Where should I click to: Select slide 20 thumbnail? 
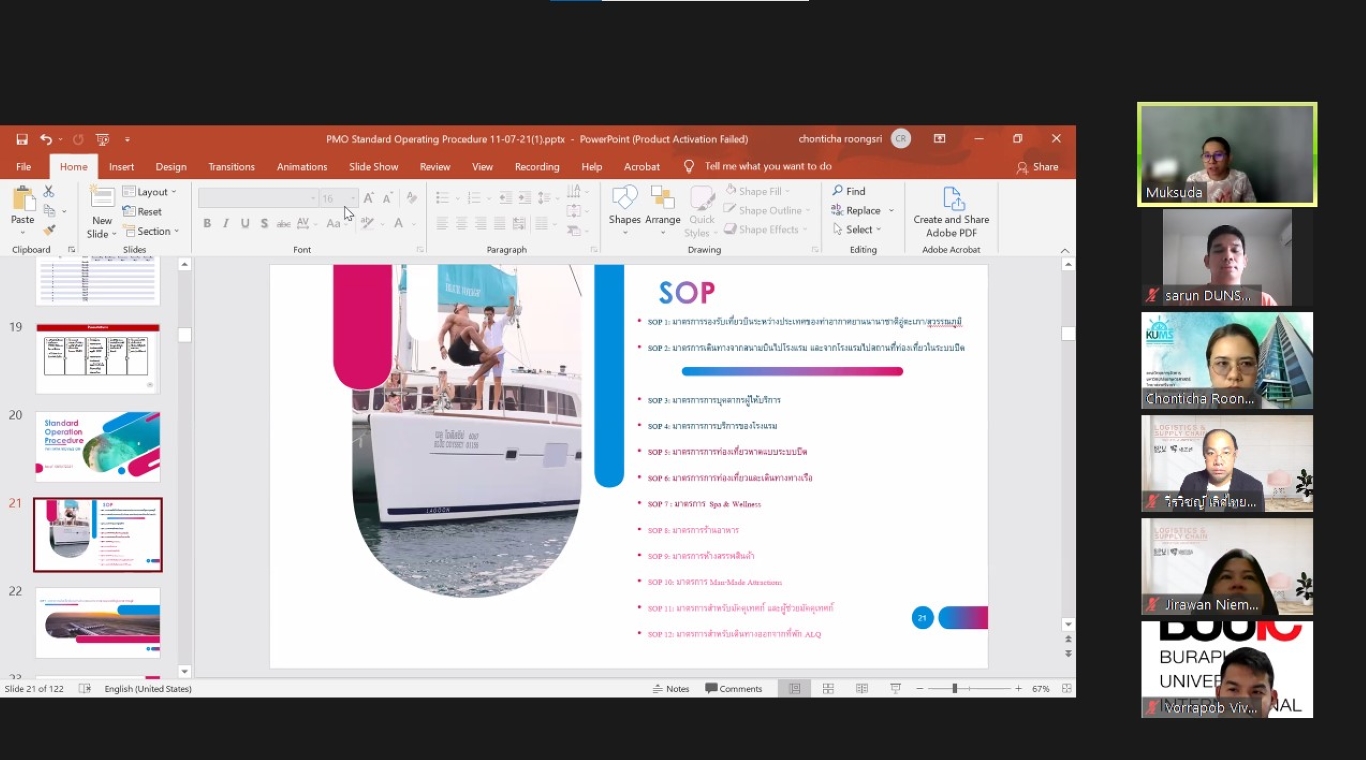(x=98, y=447)
